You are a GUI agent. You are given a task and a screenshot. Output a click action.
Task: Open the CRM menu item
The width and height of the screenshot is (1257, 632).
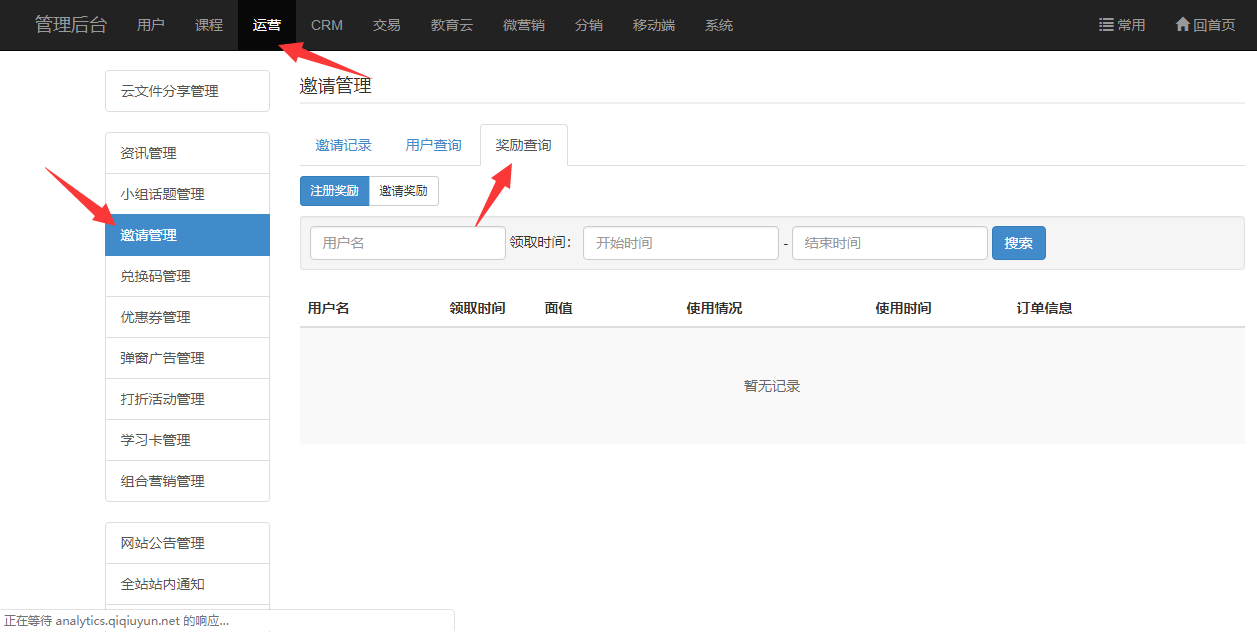pos(327,25)
